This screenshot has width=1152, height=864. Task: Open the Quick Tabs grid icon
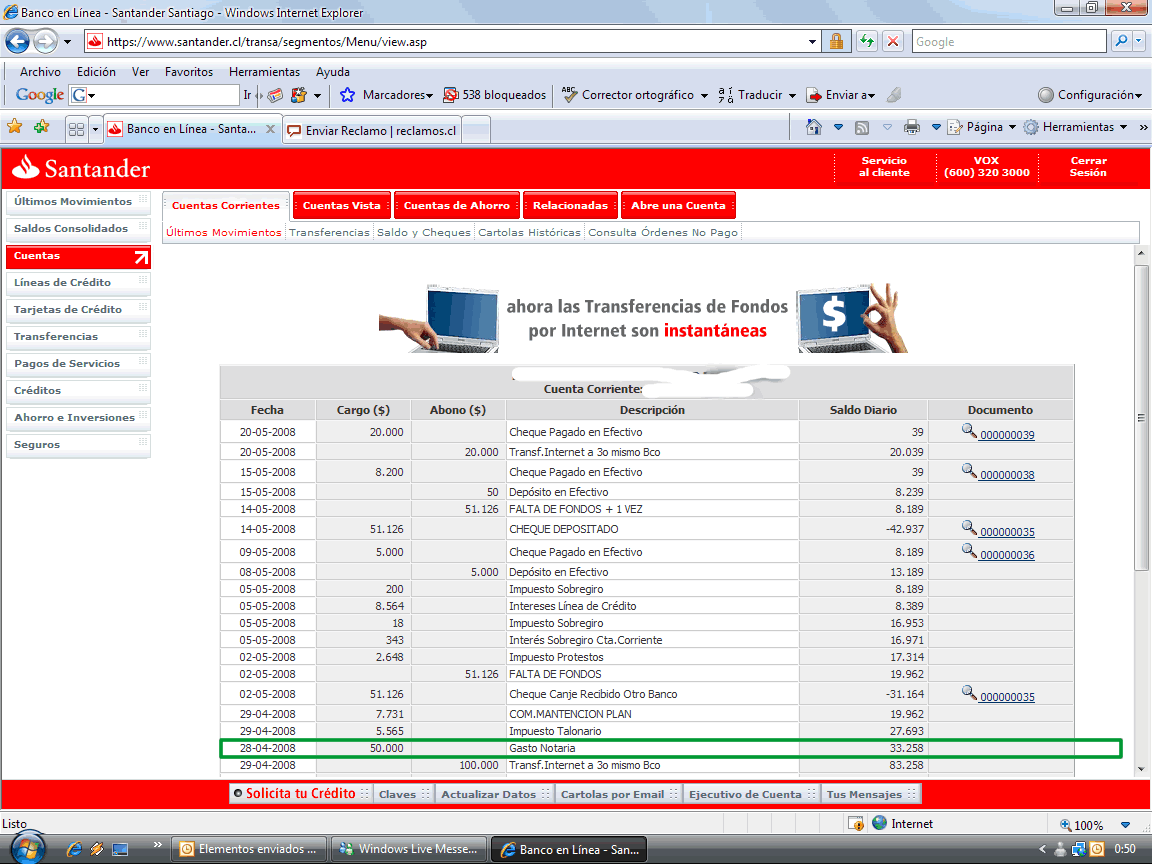coord(76,129)
